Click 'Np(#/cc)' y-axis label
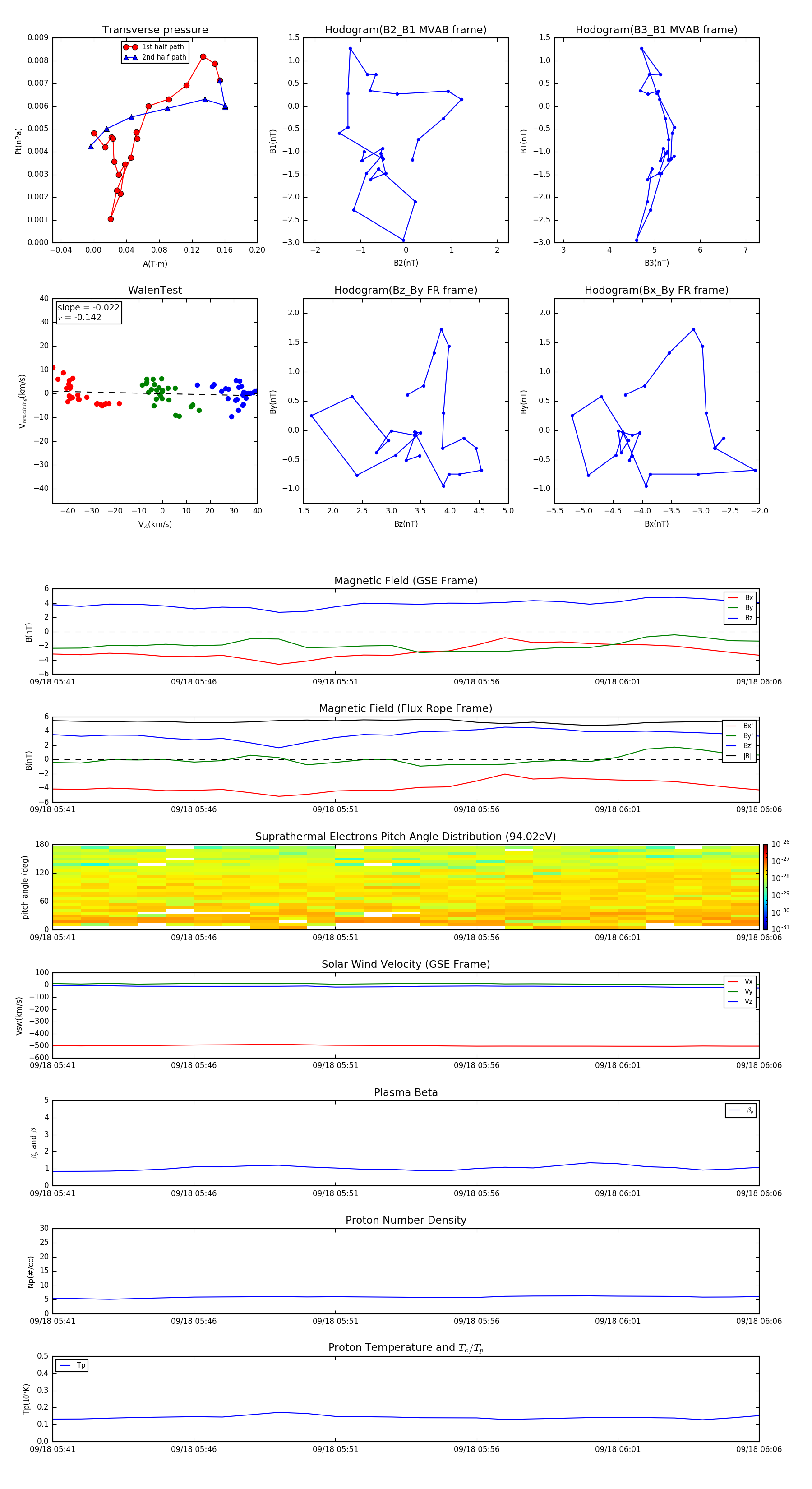812x1489 pixels. coord(31,1271)
